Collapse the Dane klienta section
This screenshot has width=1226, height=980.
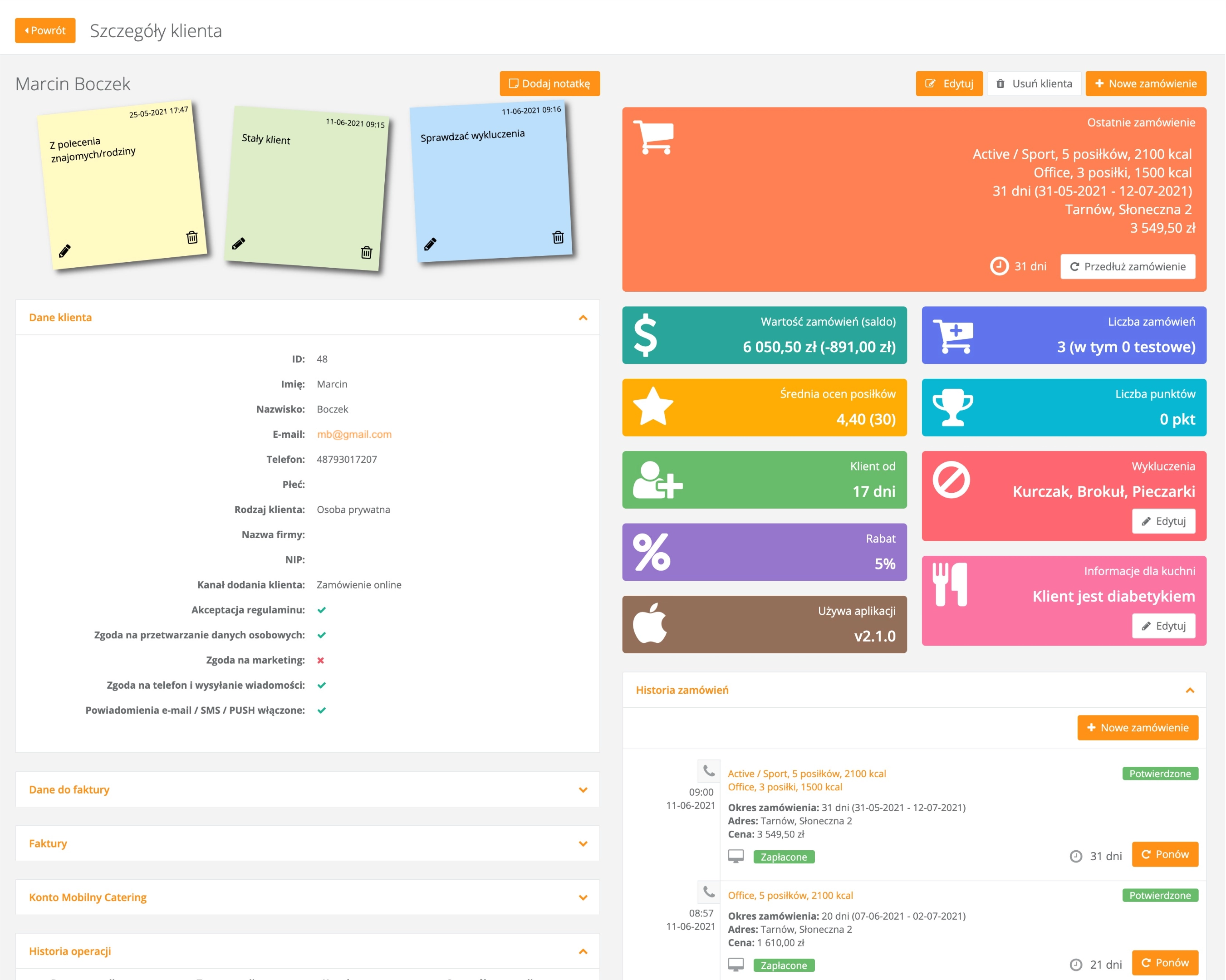(x=583, y=318)
